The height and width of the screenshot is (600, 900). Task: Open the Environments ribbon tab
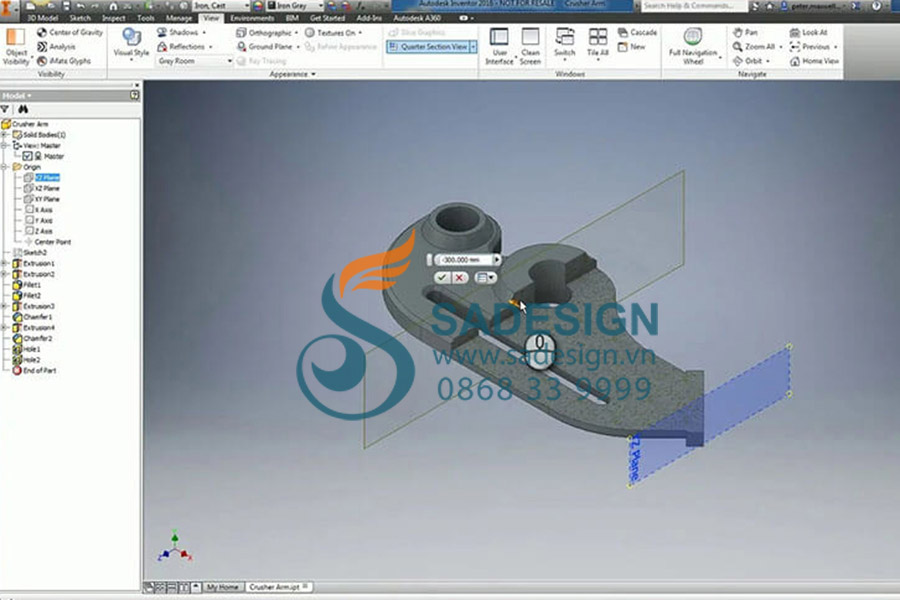[x=252, y=18]
